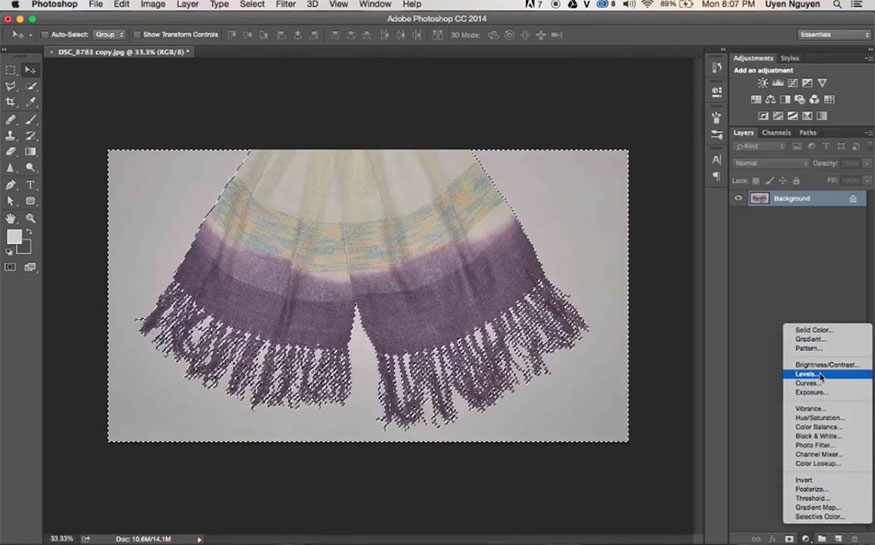
Task: Toggle the Auto-Select checkbox
Action: 45,35
